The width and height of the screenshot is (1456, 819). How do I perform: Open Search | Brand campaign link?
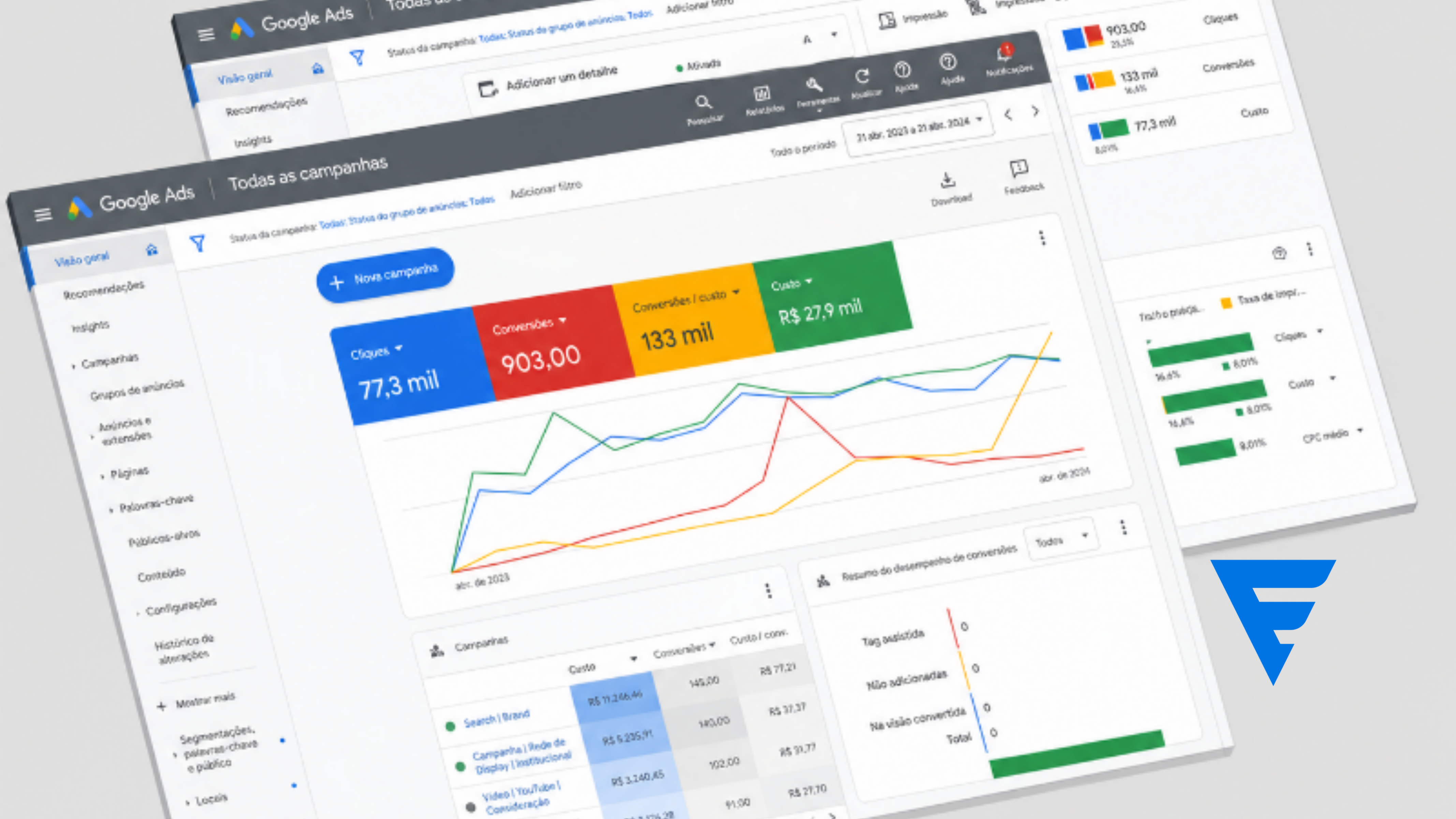pos(497,718)
